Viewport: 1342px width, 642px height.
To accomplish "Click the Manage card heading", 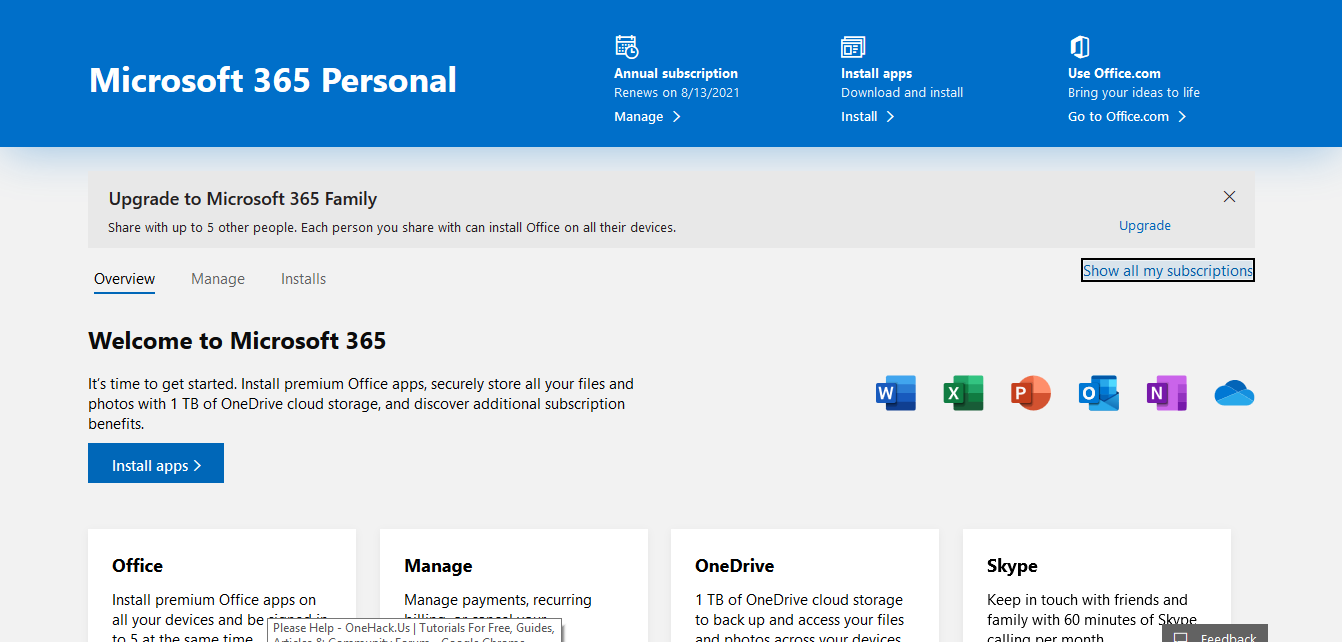I will pos(438,566).
